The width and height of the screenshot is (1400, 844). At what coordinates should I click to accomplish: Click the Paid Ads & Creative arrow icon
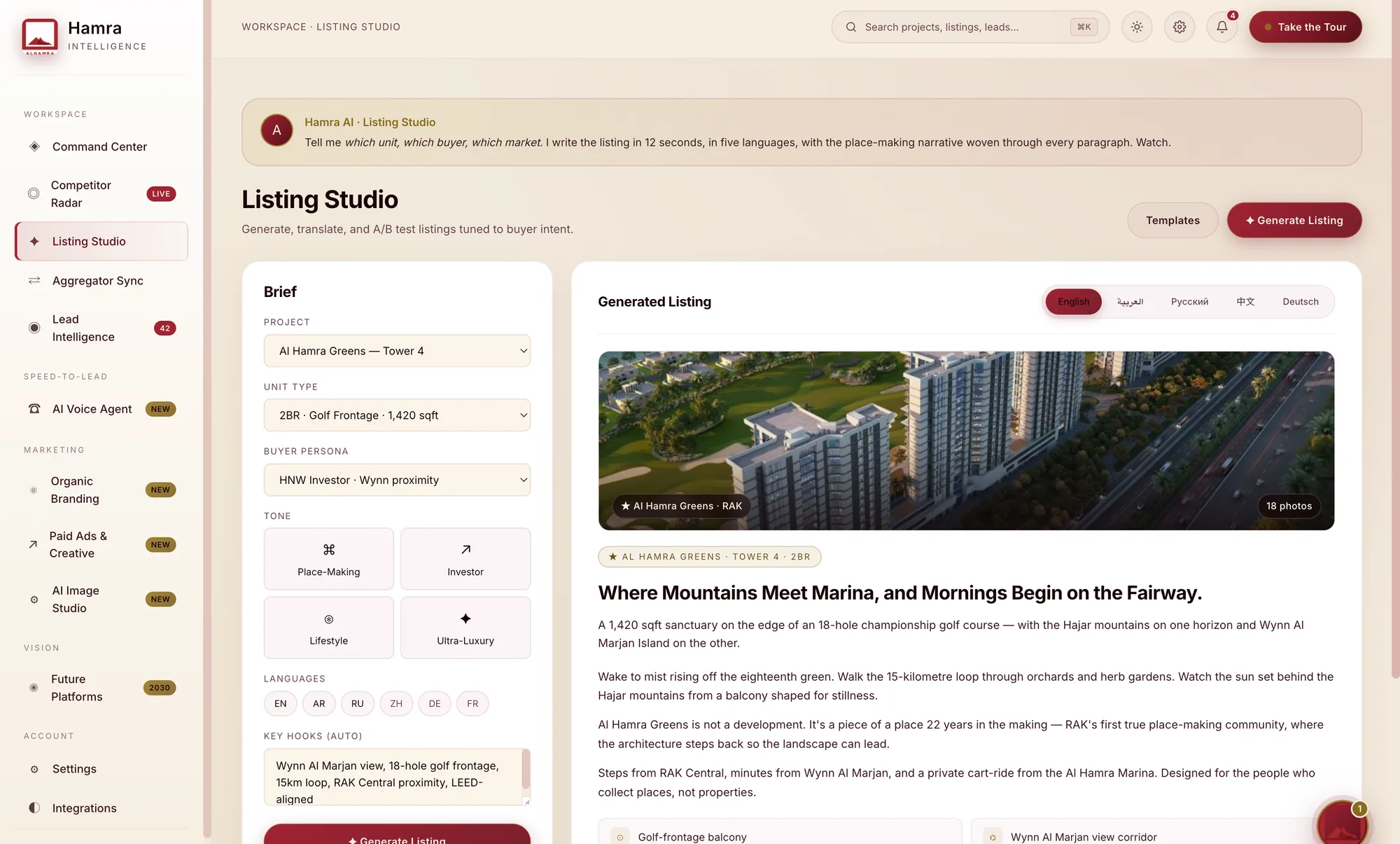click(33, 544)
